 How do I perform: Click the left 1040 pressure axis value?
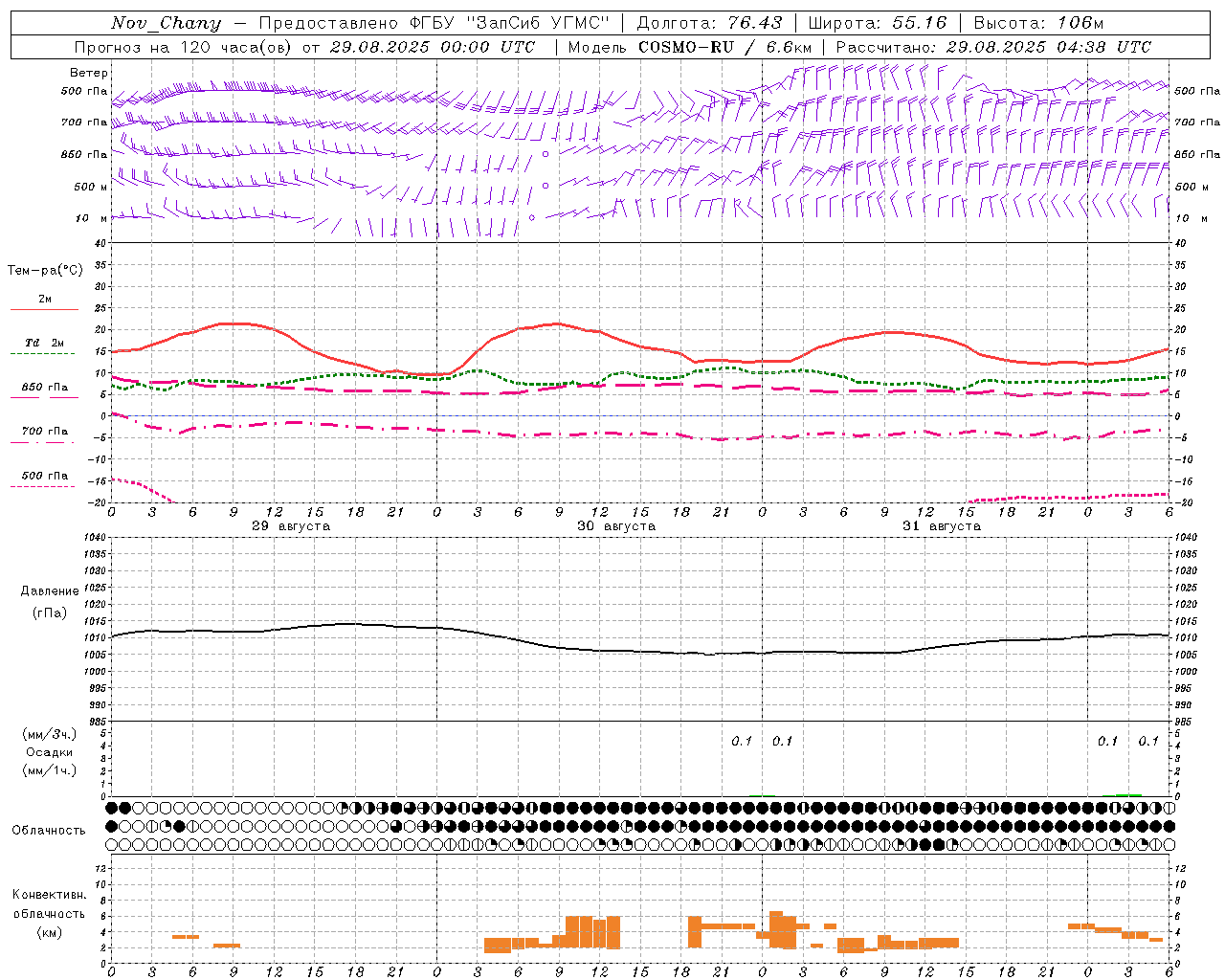tap(97, 538)
